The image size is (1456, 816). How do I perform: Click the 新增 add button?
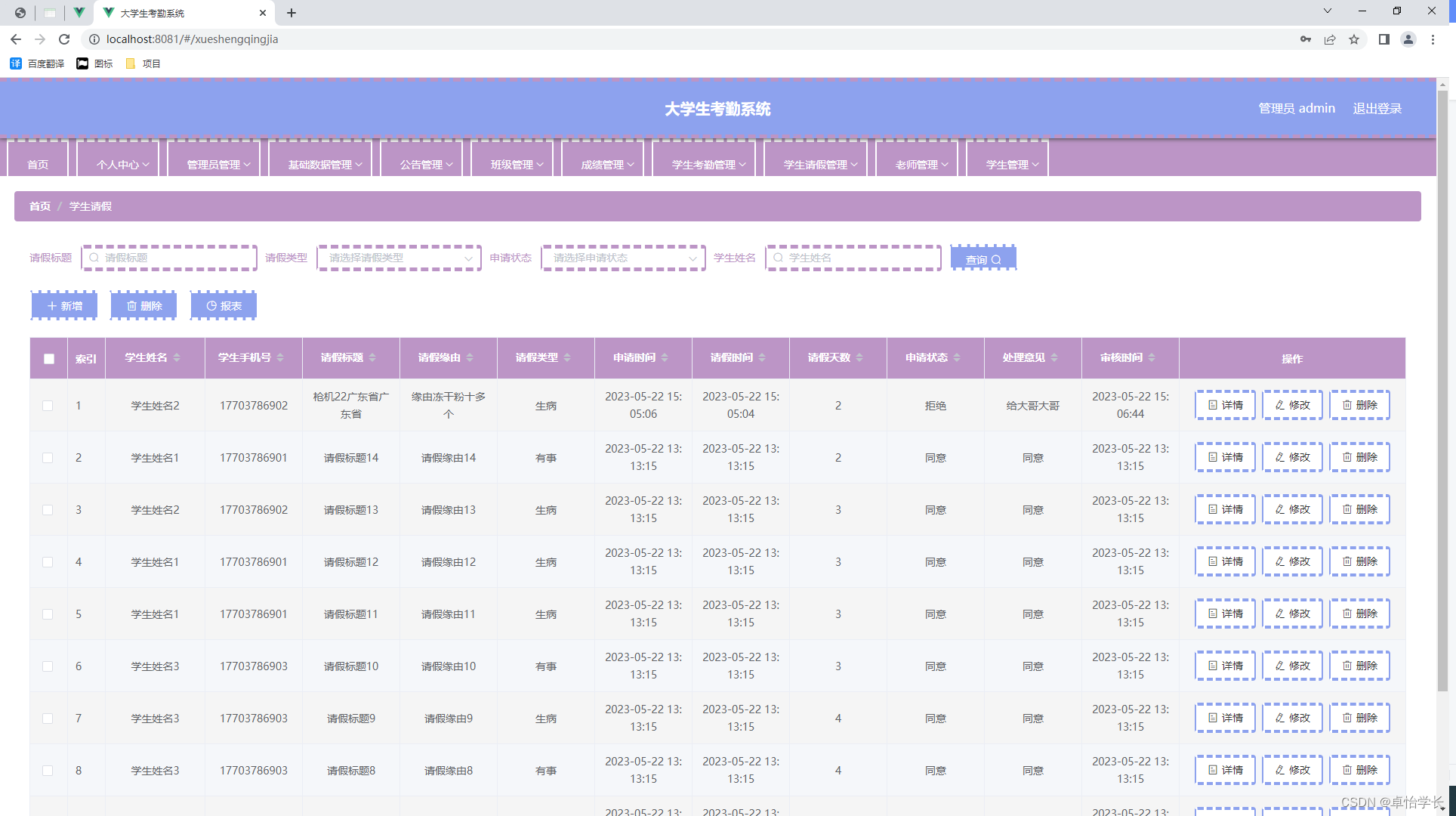click(64, 306)
